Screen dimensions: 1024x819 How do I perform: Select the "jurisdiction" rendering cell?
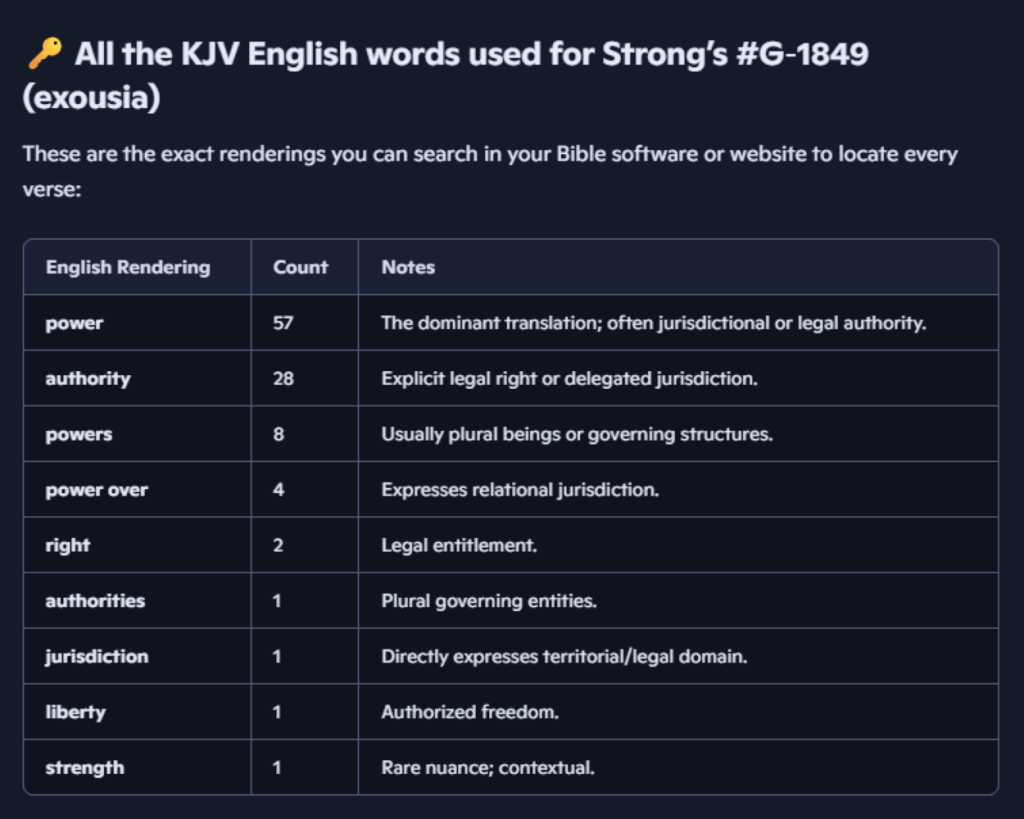tap(96, 656)
